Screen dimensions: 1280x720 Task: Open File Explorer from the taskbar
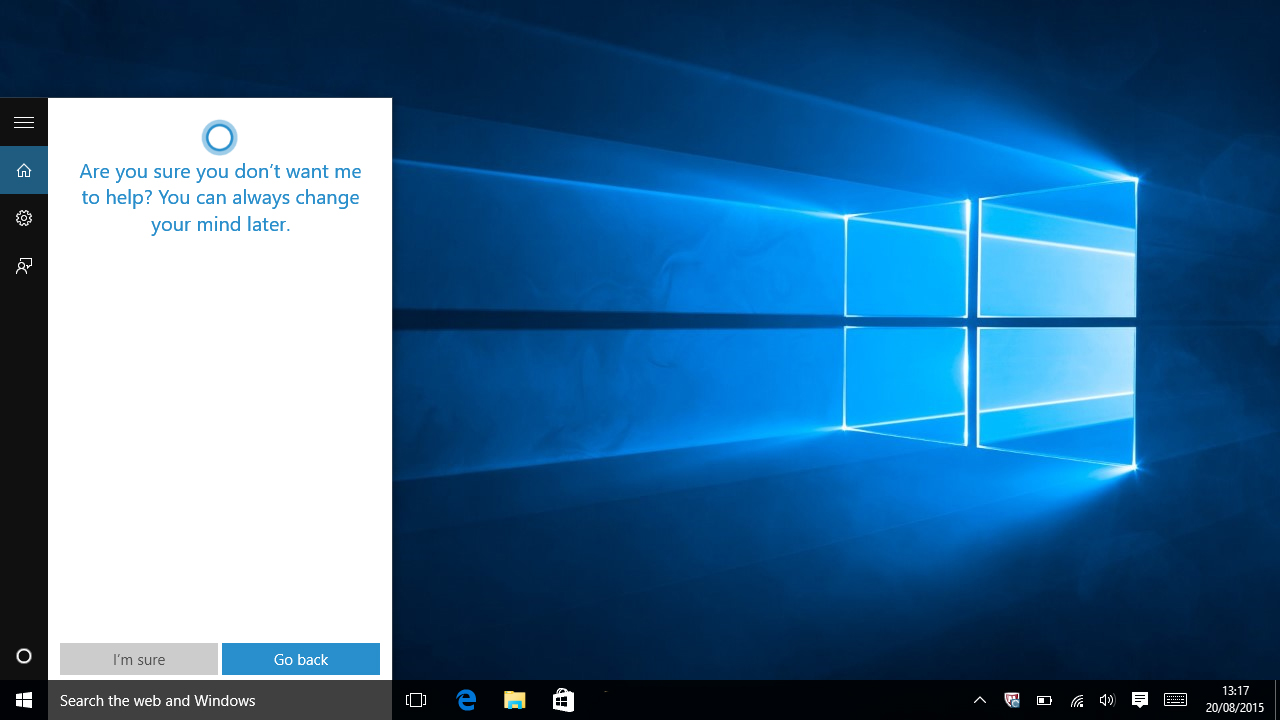point(514,700)
